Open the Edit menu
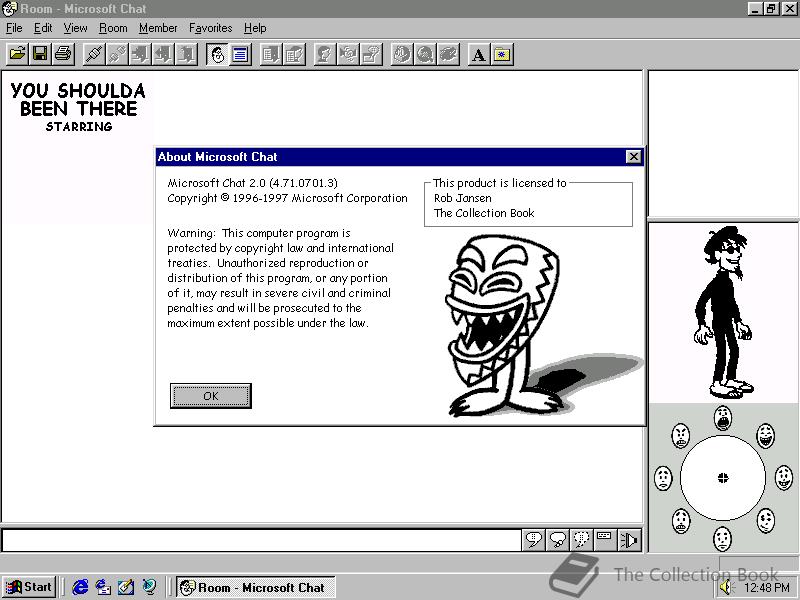Image resolution: width=800 pixels, height=600 pixels. (x=43, y=28)
